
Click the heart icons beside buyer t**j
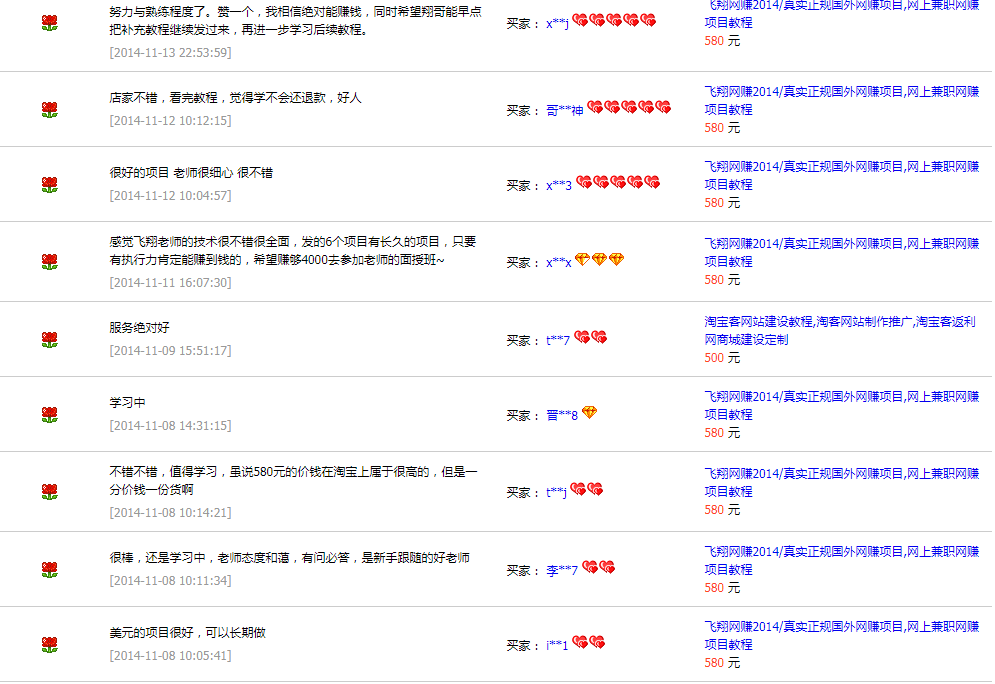pyautogui.click(x=587, y=490)
